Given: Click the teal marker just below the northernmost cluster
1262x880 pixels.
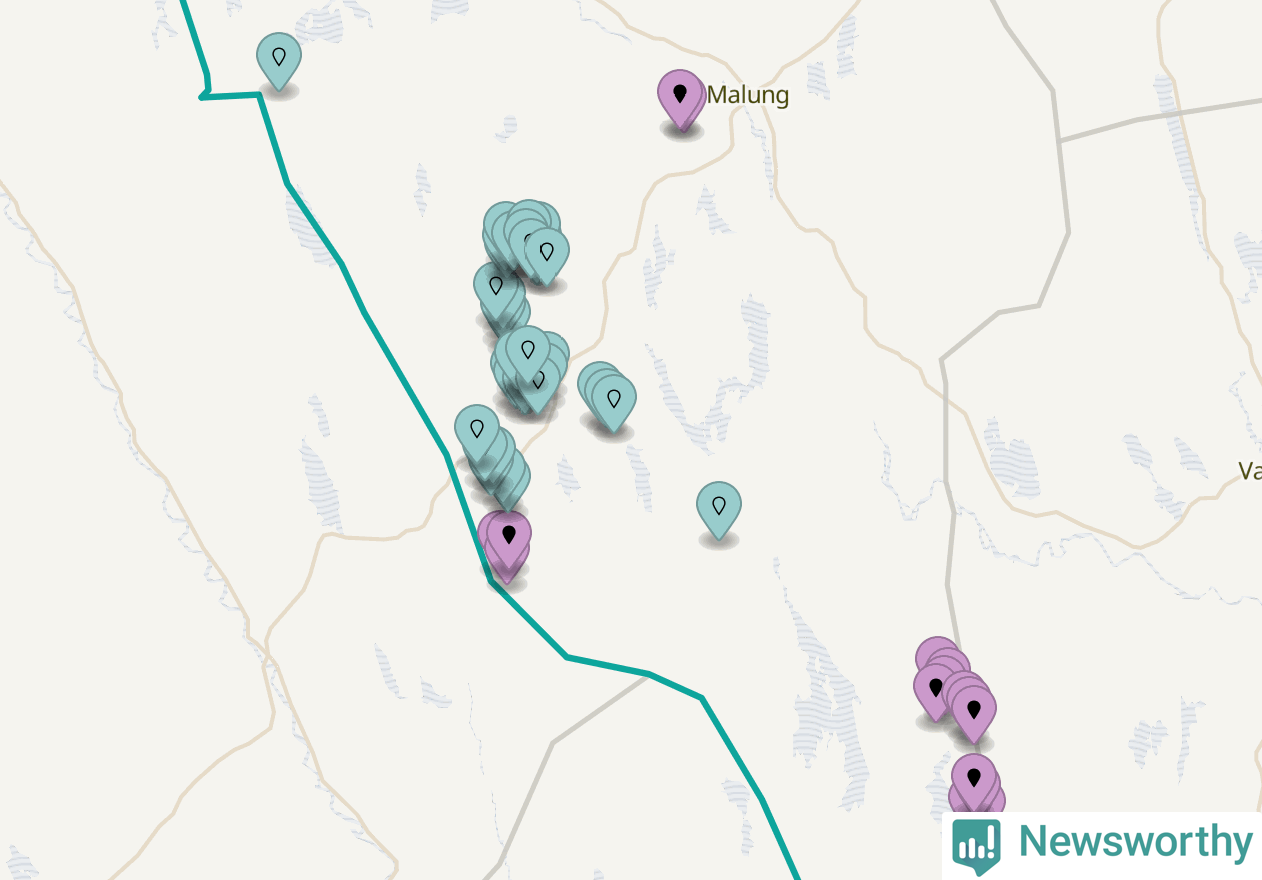Looking at the screenshot, I should coord(496,291).
